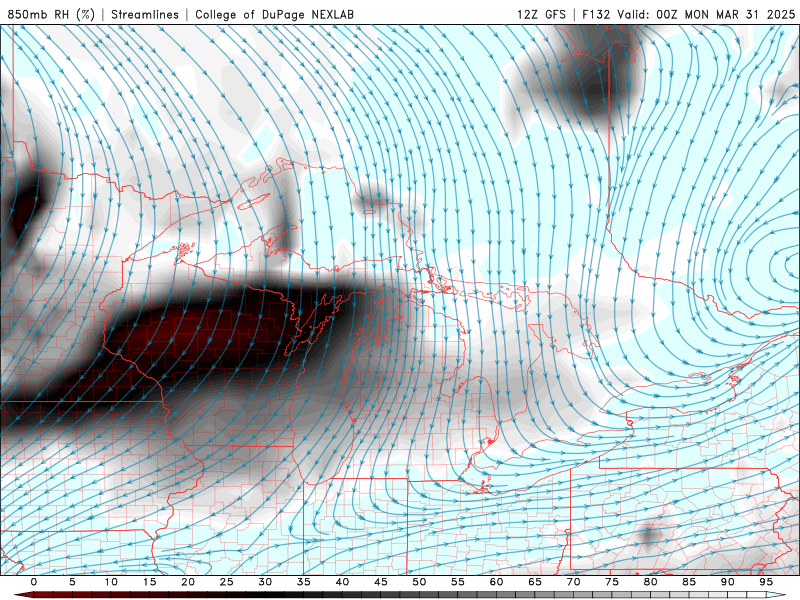Click the colorbar label '15'
The height and width of the screenshot is (600, 800).
pyautogui.click(x=149, y=582)
